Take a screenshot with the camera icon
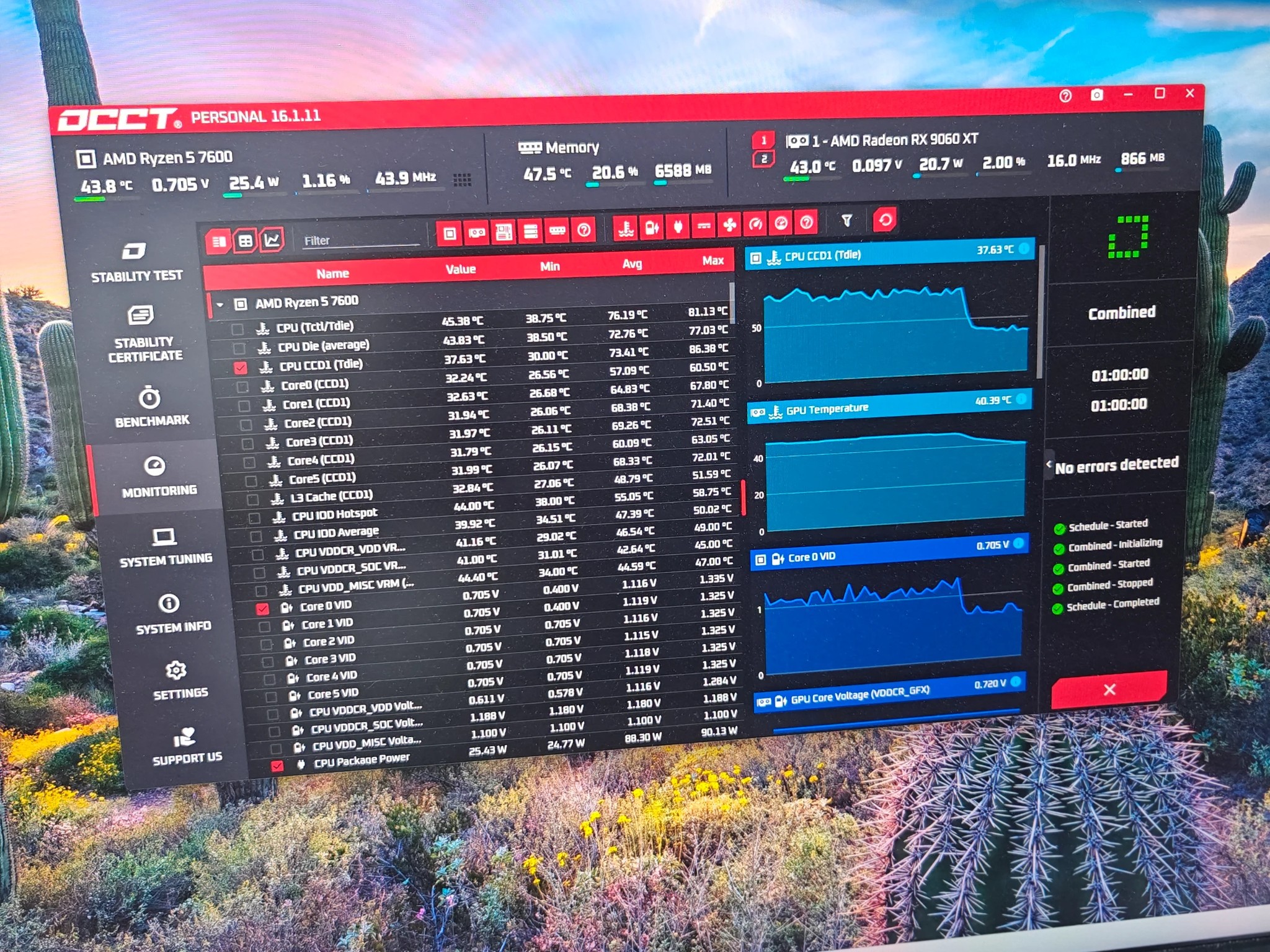 [1096, 95]
